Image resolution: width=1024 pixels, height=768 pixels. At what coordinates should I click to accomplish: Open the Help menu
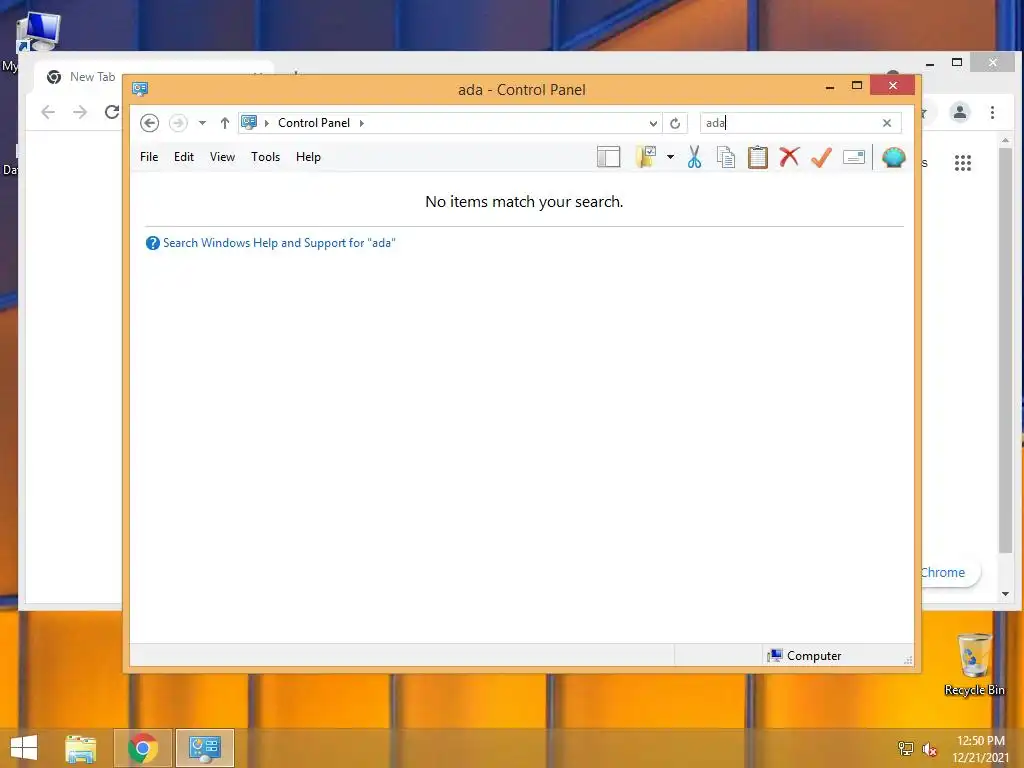[x=308, y=157]
